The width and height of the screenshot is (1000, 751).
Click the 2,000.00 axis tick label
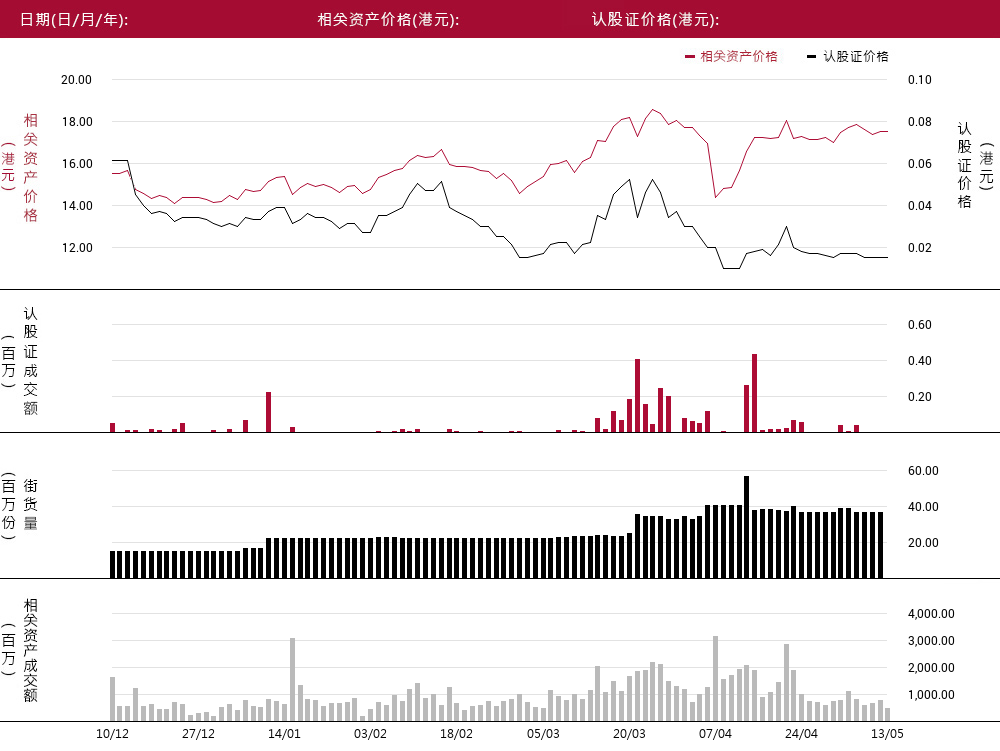pos(931,668)
